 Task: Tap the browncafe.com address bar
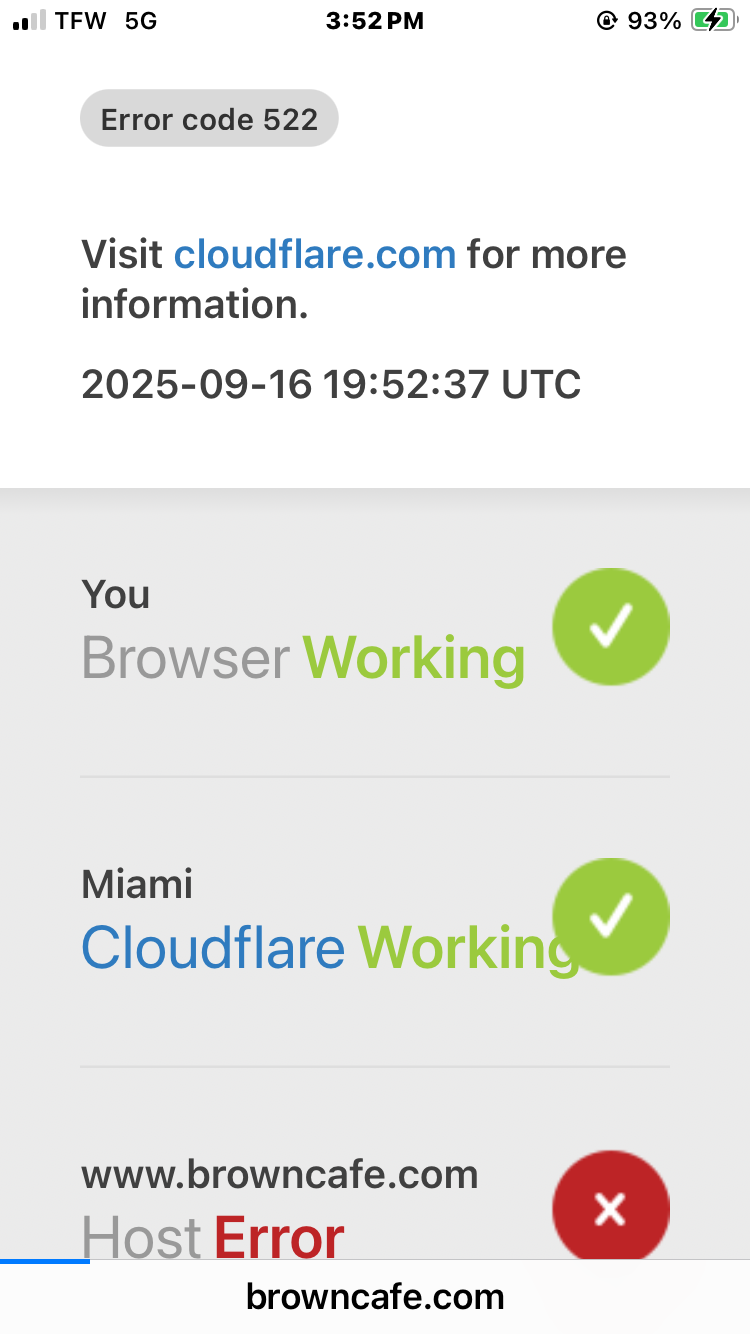[375, 1297]
